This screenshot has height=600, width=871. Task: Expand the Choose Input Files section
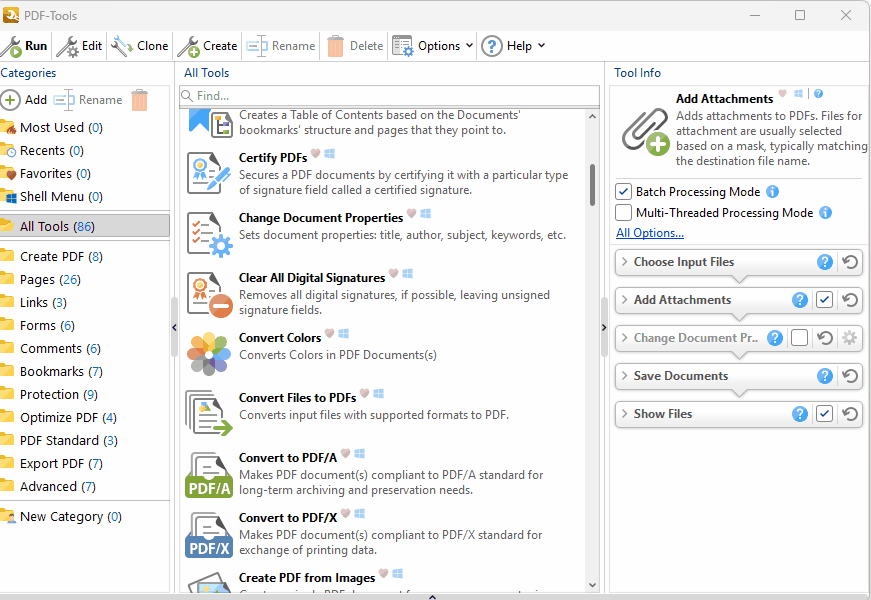pos(623,262)
